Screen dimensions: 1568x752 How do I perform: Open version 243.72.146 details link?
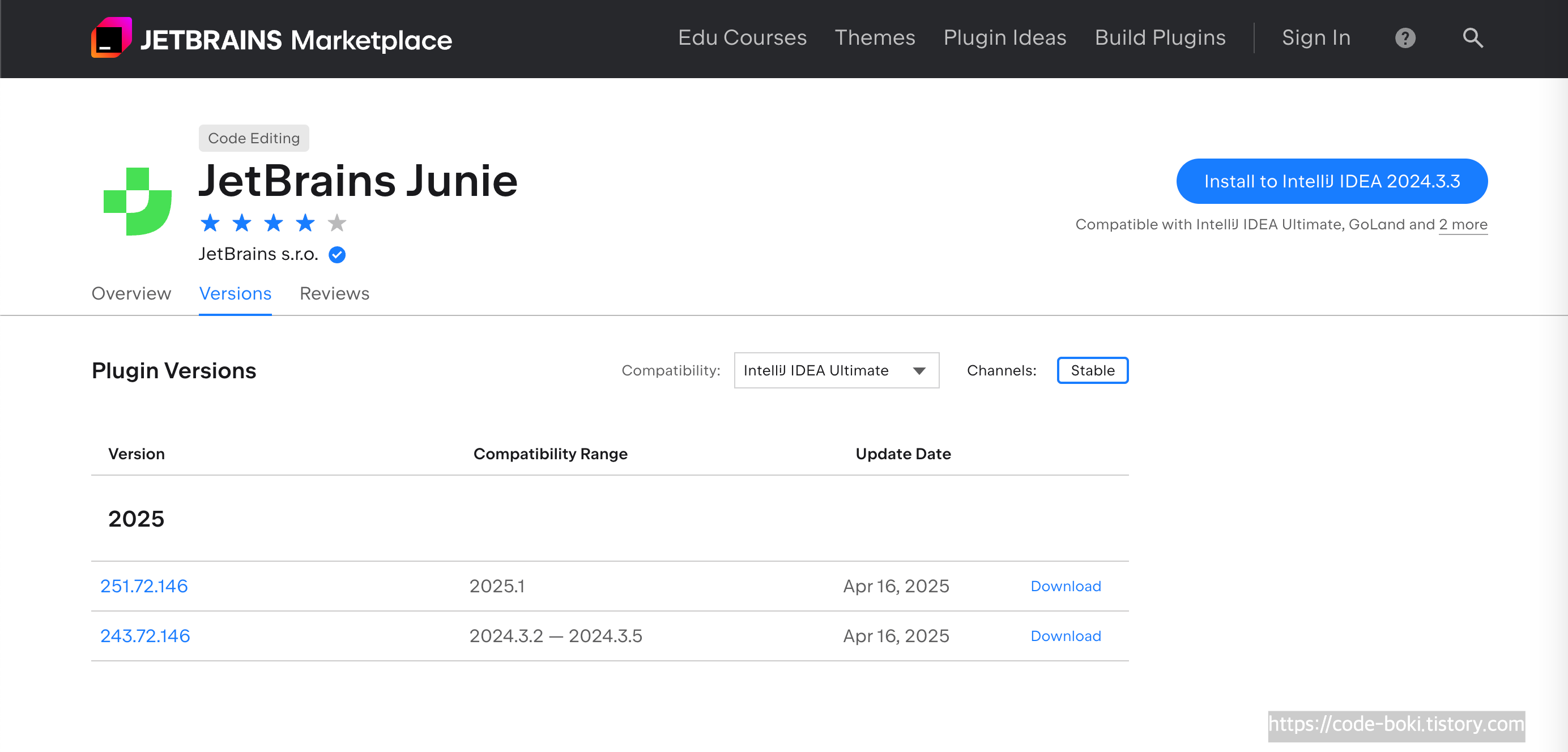tap(145, 635)
